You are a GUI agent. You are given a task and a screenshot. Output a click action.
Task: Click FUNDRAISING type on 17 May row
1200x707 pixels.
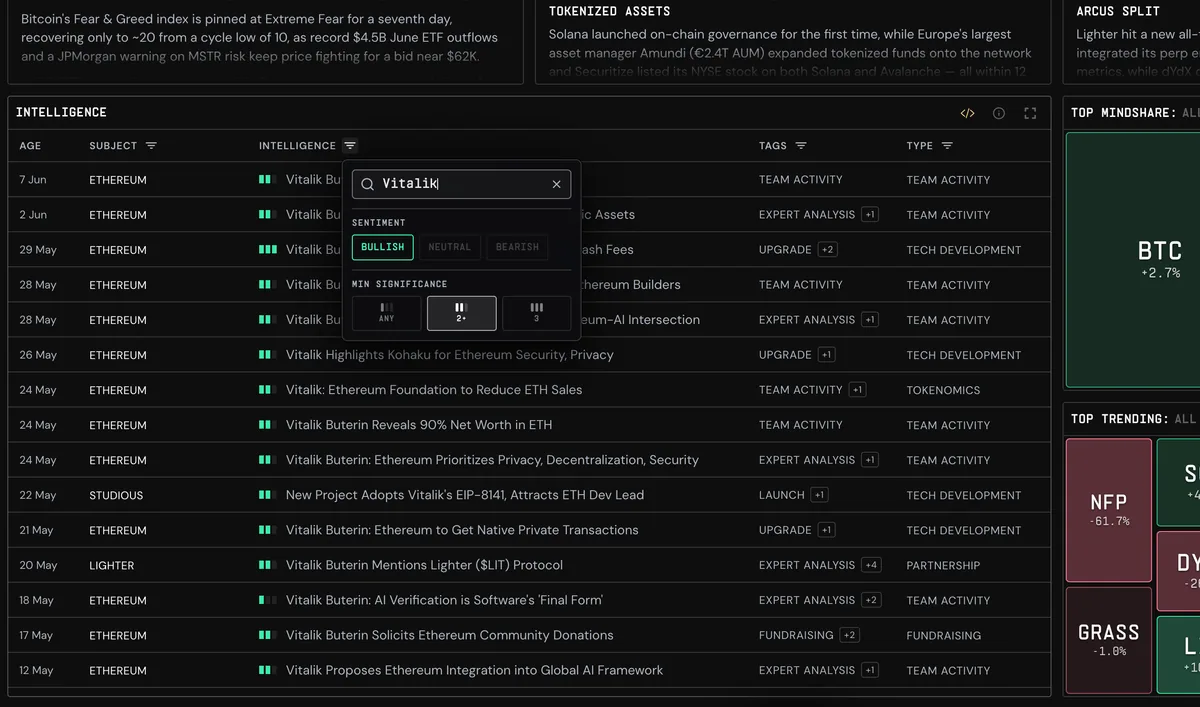(943, 635)
